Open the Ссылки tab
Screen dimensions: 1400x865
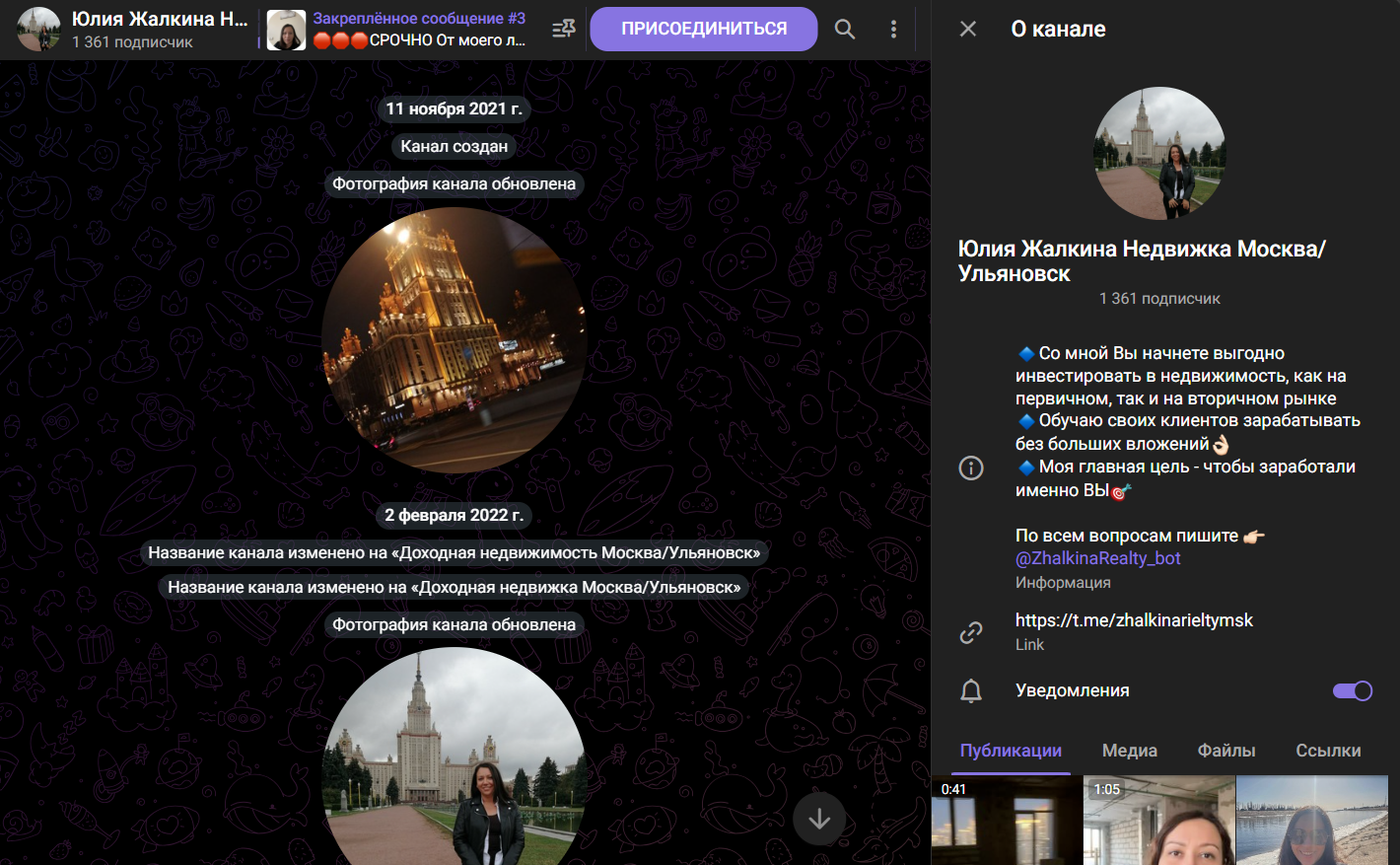(x=1327, y=751)
